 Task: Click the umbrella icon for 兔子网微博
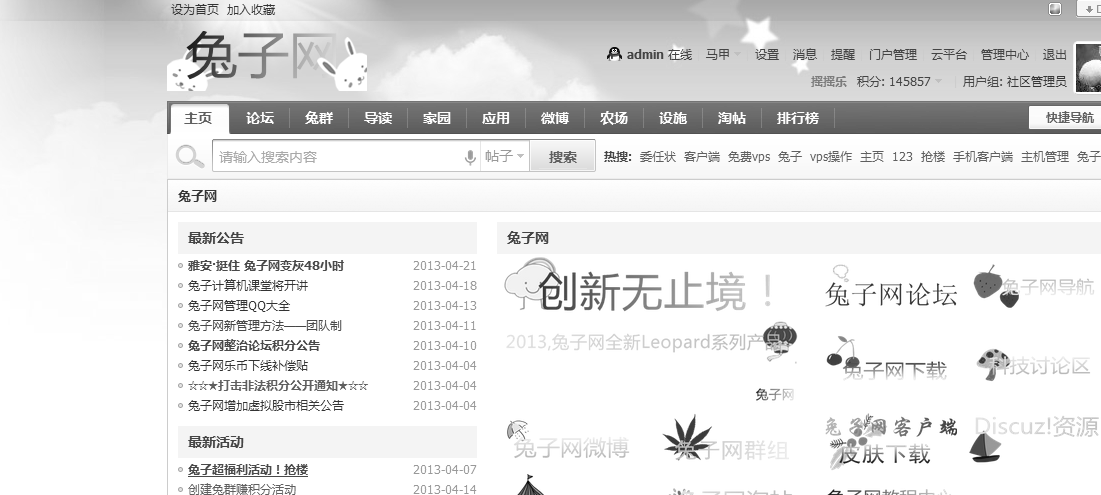coord(516,429)
